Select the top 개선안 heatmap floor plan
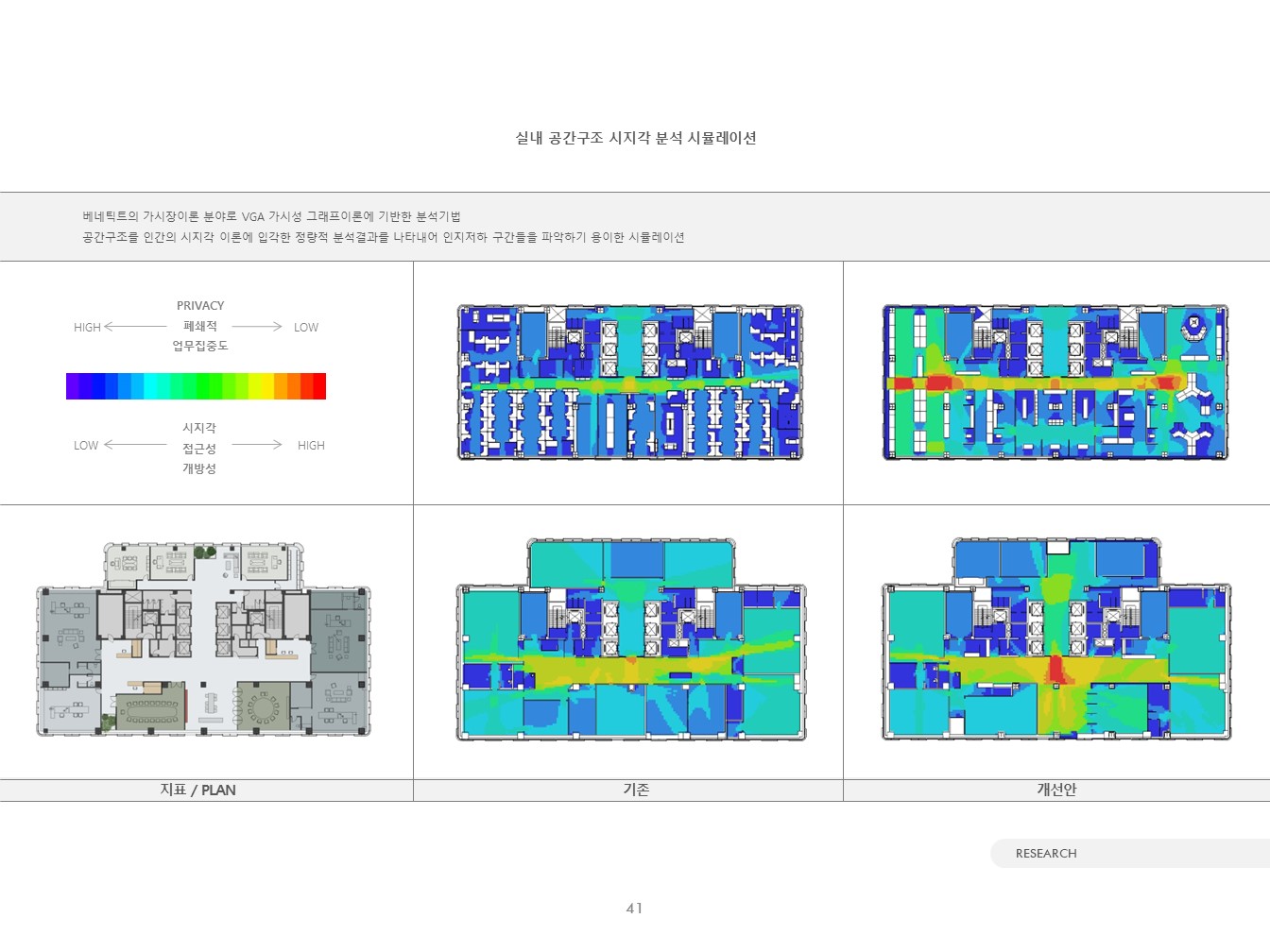 tap(1055, 382)
